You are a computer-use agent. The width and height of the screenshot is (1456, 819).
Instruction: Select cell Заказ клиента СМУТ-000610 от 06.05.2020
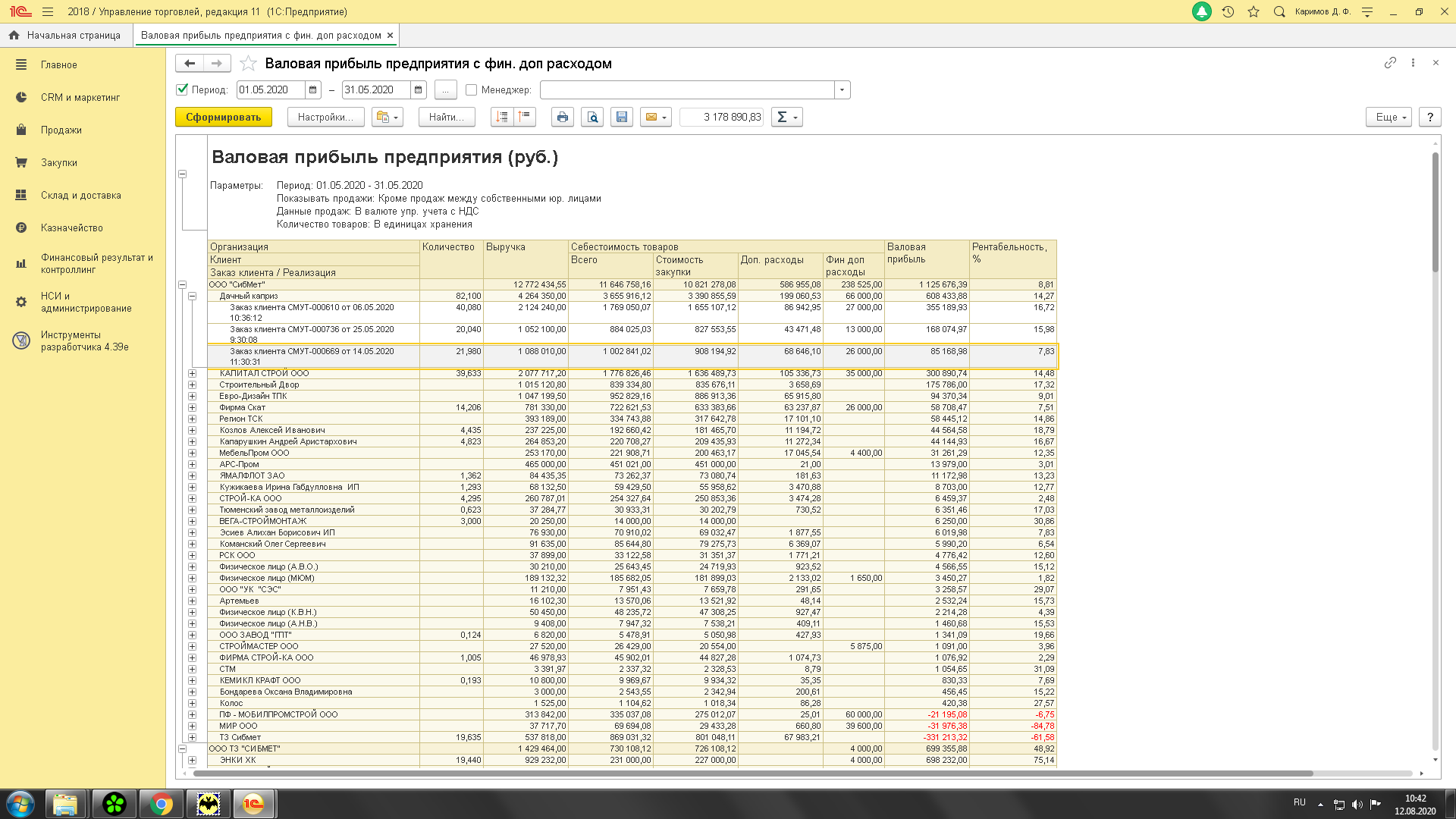[314, 313]
